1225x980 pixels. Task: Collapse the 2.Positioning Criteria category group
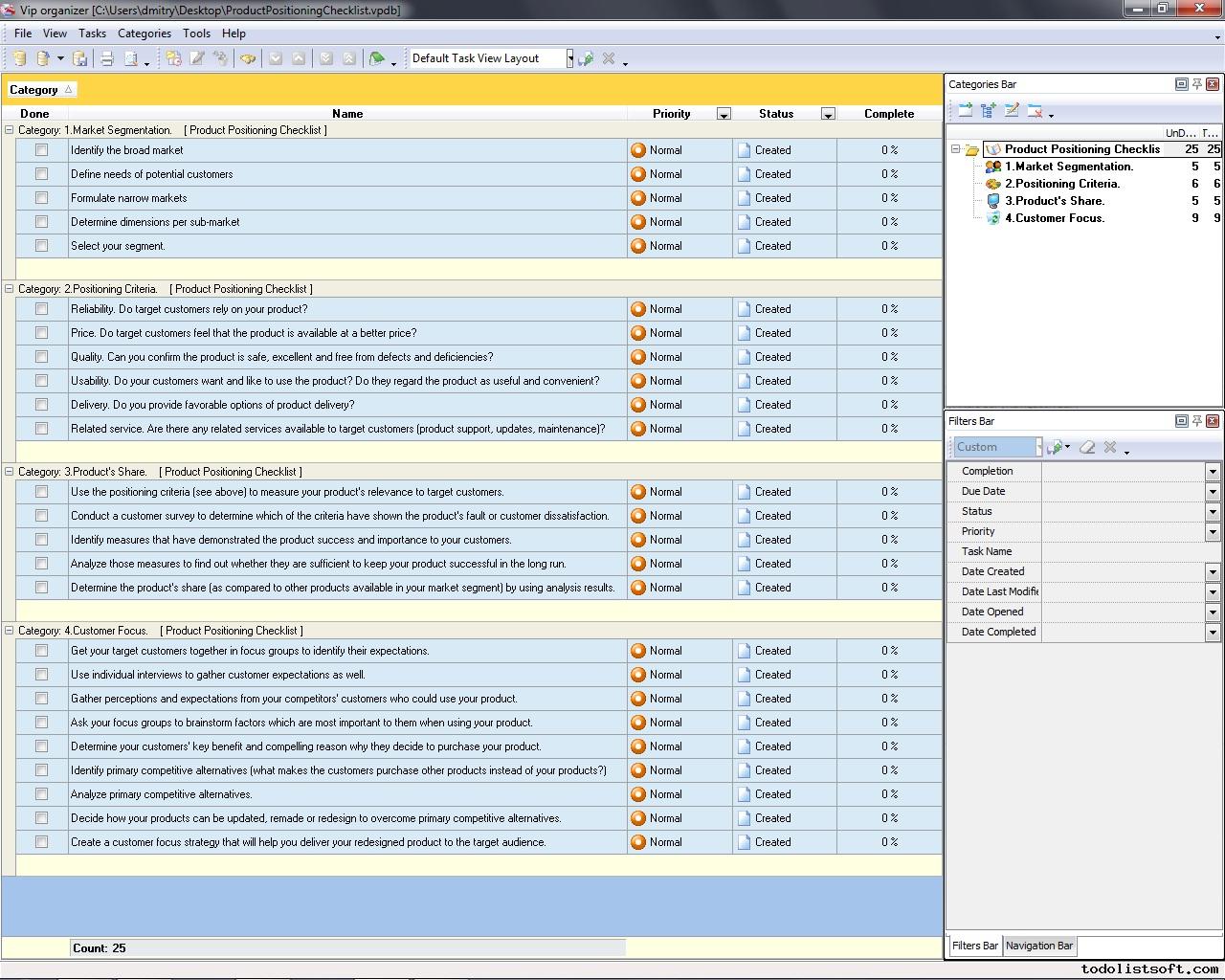point(10,289)
